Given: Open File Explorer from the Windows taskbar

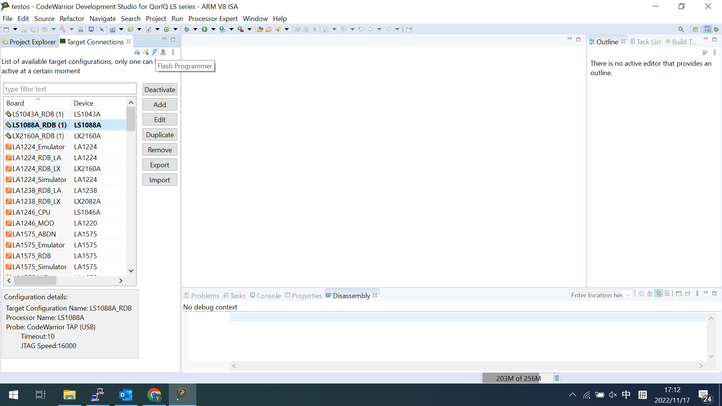Looking at the screenshot, I should (x=69, y=394).
